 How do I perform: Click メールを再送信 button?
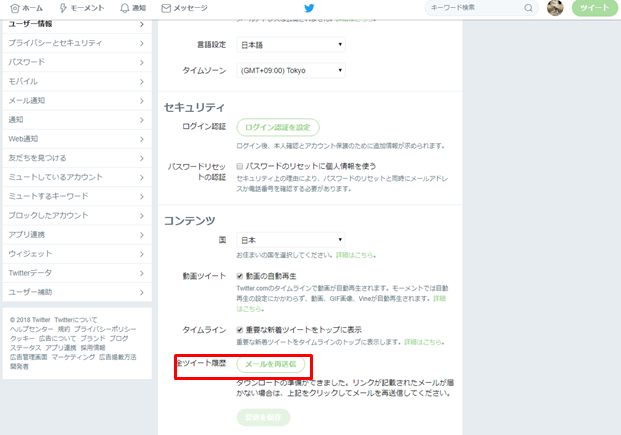click(270, 364)
